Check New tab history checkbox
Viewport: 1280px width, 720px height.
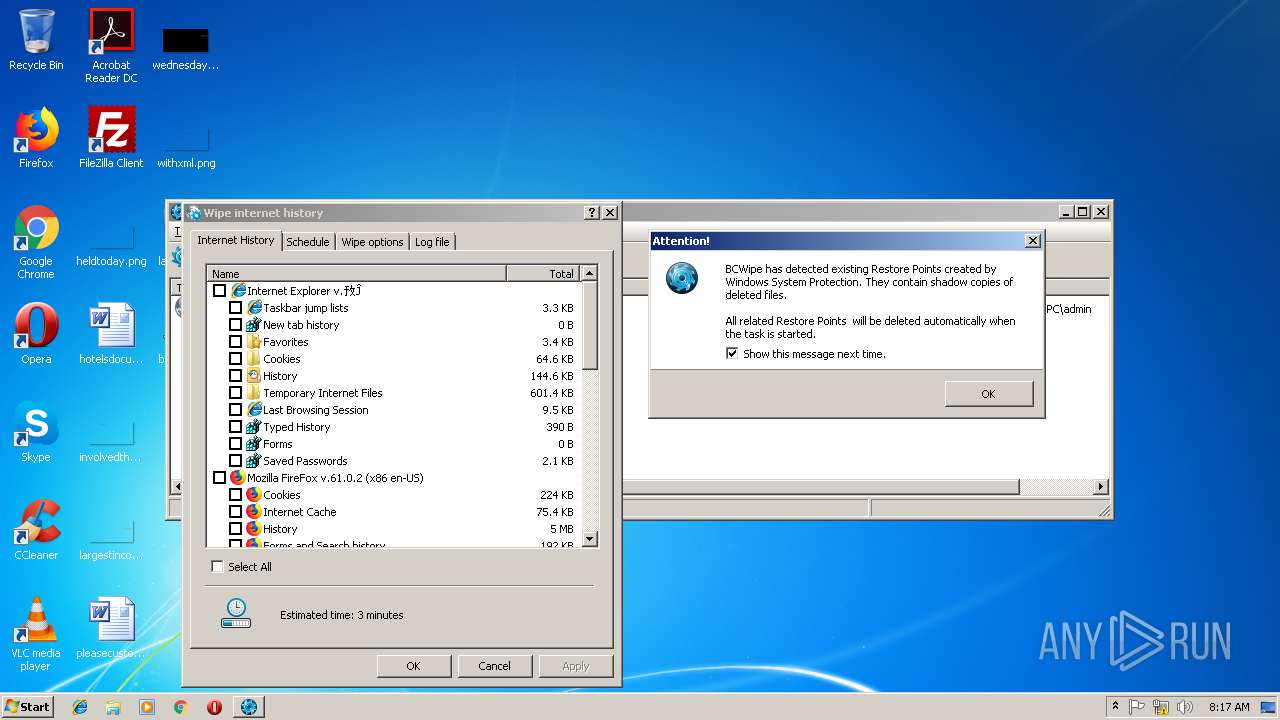tap(236, 324)
